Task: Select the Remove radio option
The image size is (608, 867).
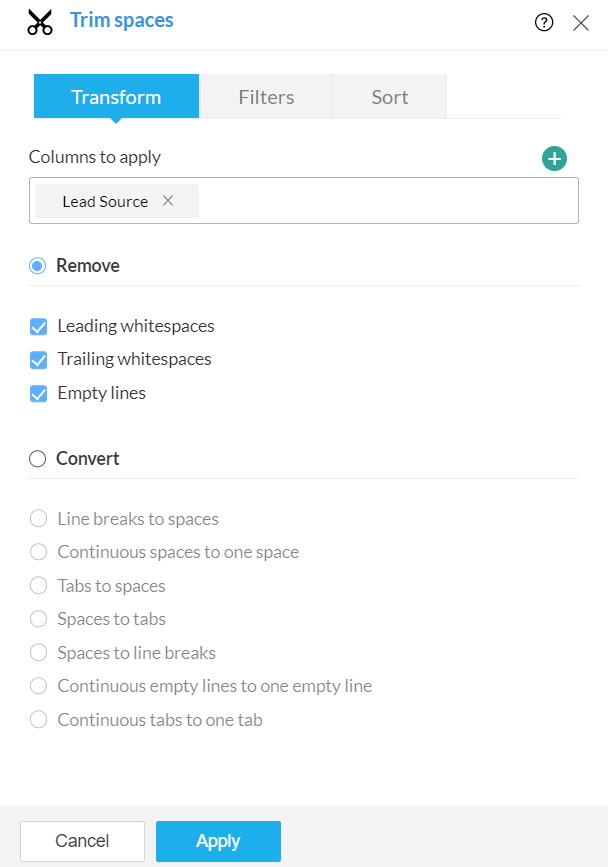Action: (38, 266)
